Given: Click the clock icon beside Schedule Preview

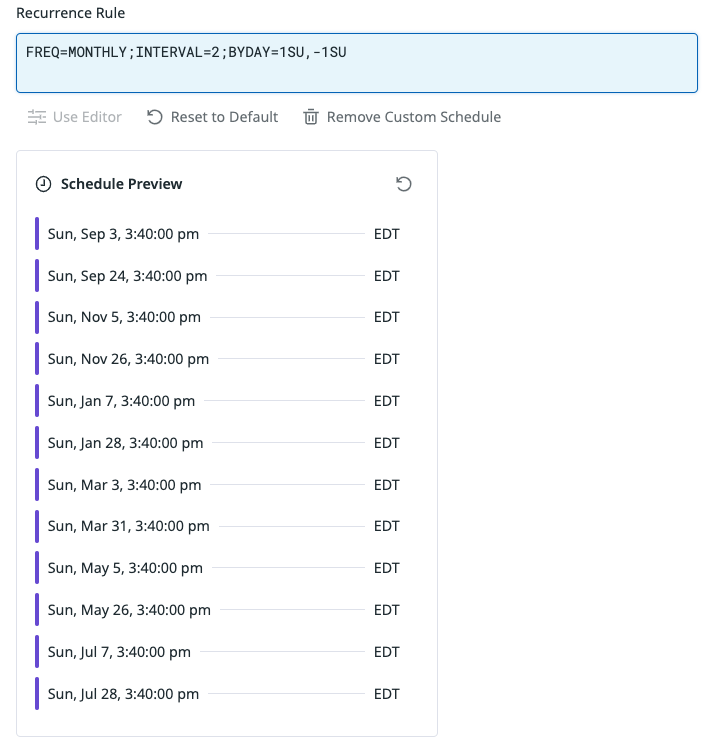Looking at the screenshot, I should click(x=44, y=184).
